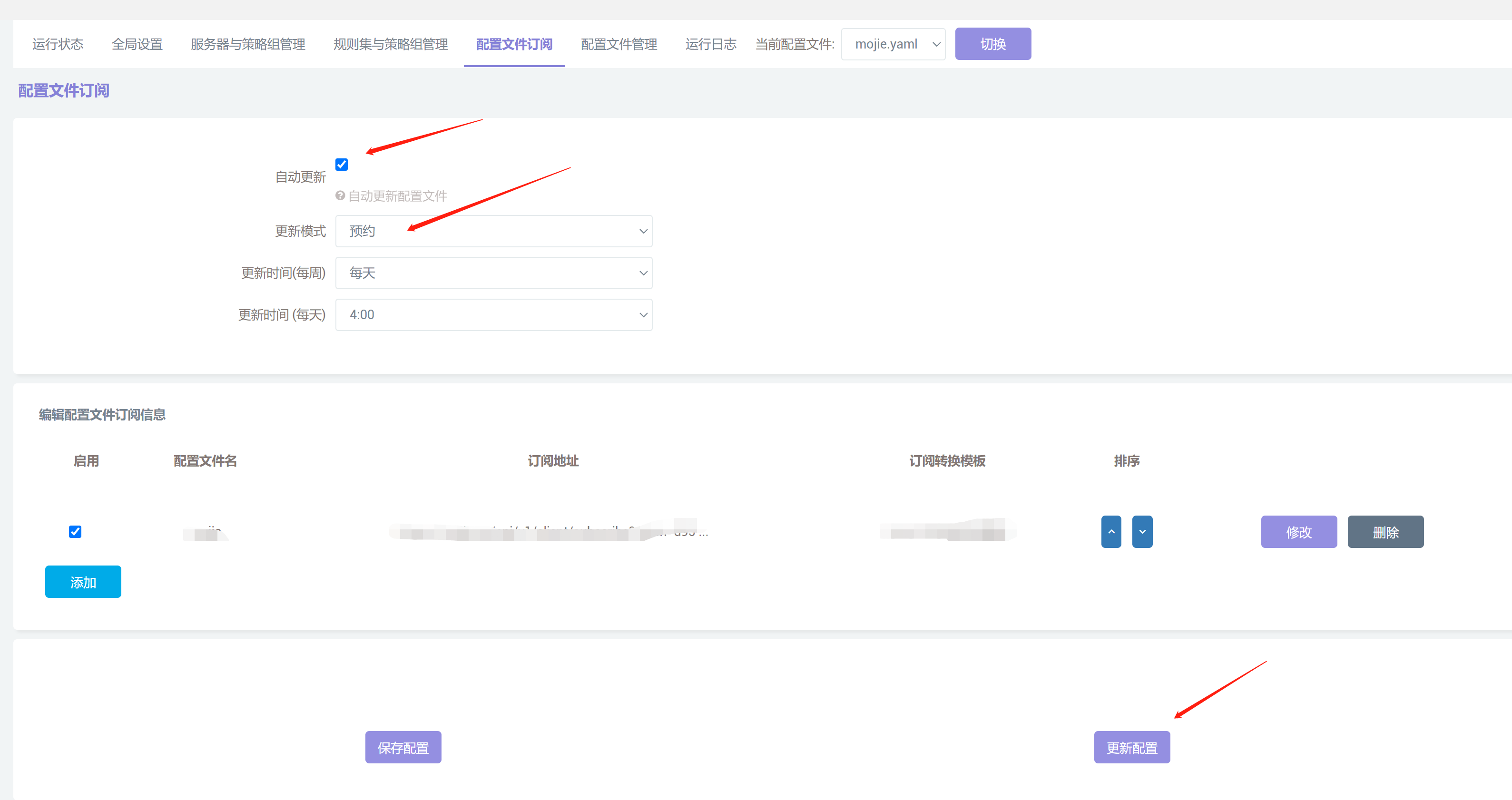The width and height of the screenshot is (1512, 800).
Task: Open the daily update time dropdown showing 4:00
Action: (493, 314)
